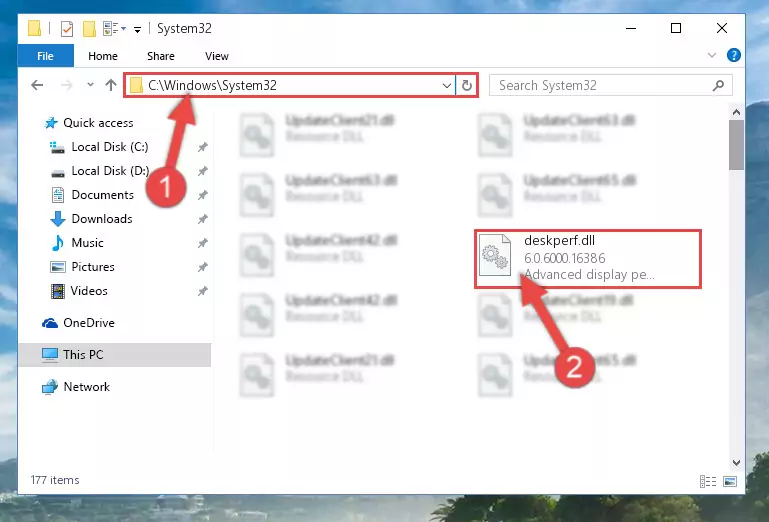This screenshot has width=769, height=522.
Task: Open the File menu
Action: (x=46, y=56)
